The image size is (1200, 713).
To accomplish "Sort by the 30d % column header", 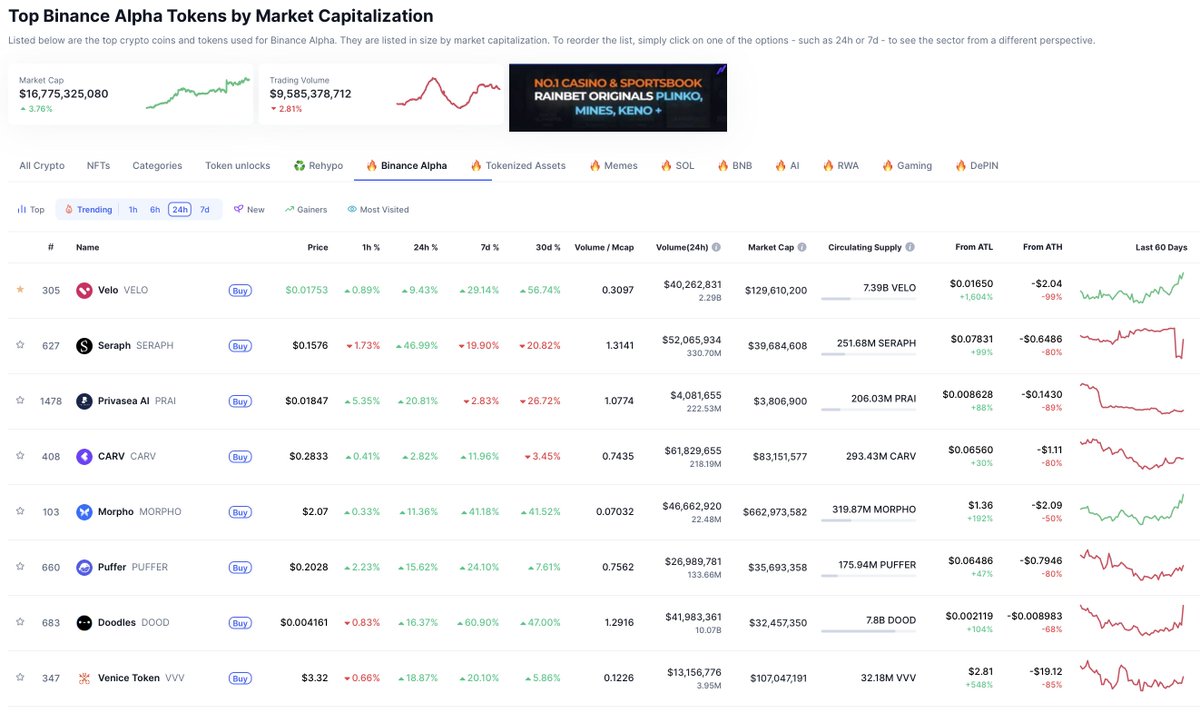I will [x=547, y=247].
